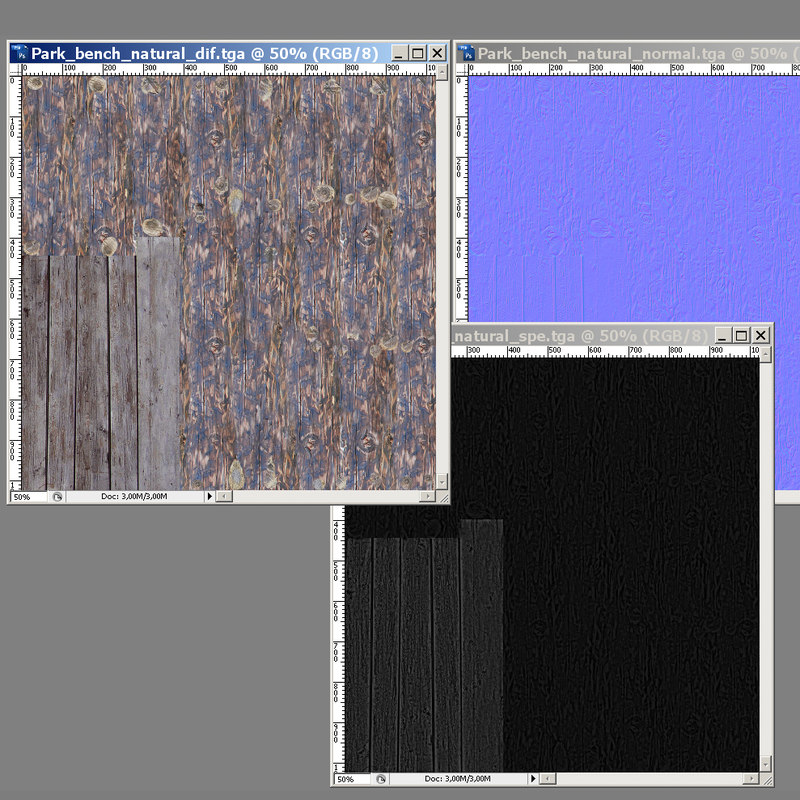
Task: Click the ruler origin corner in dif.tga window
Action: [16, 70]
